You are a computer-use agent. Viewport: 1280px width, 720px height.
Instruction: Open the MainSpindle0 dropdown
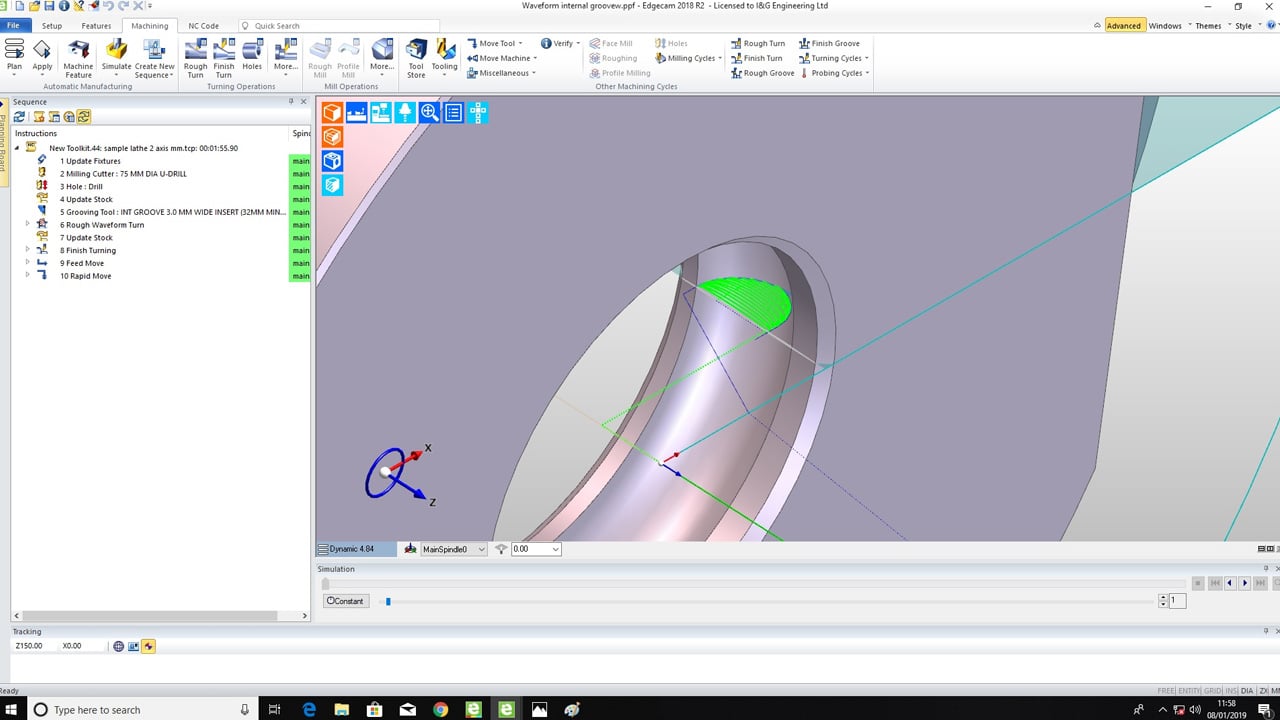click(x=482, y=549)
